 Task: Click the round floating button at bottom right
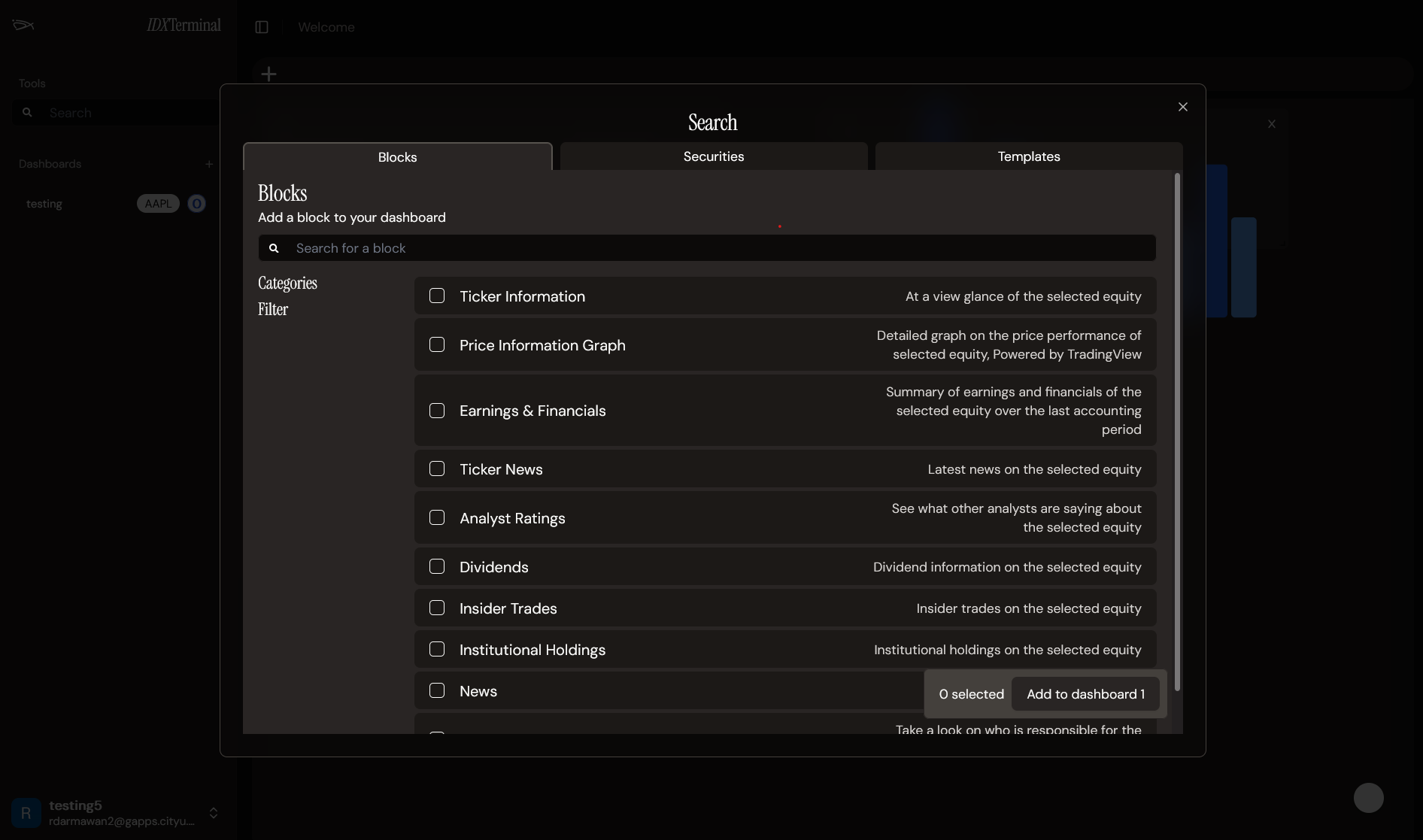pos(1369,798)
